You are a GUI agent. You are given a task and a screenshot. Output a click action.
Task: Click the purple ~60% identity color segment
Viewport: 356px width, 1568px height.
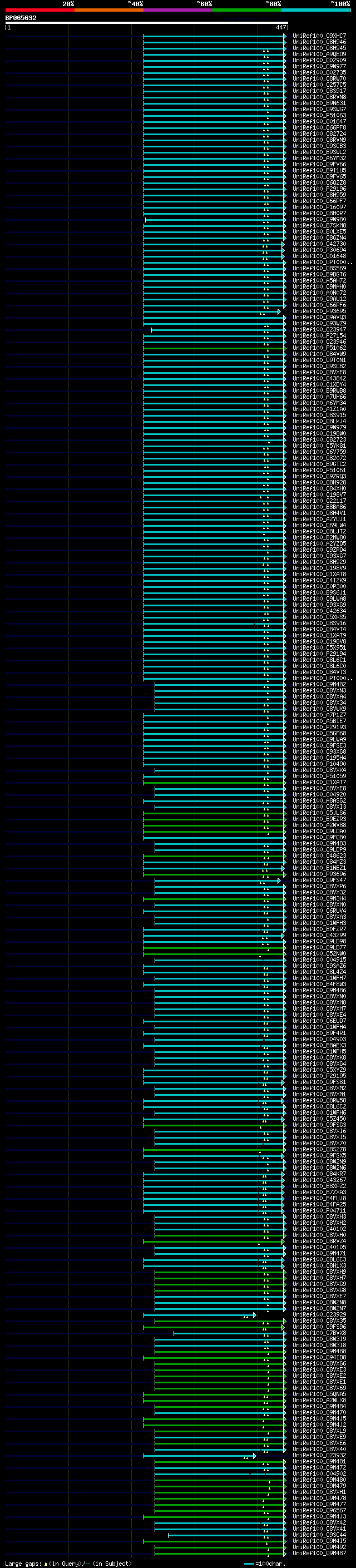click(179, 10)
